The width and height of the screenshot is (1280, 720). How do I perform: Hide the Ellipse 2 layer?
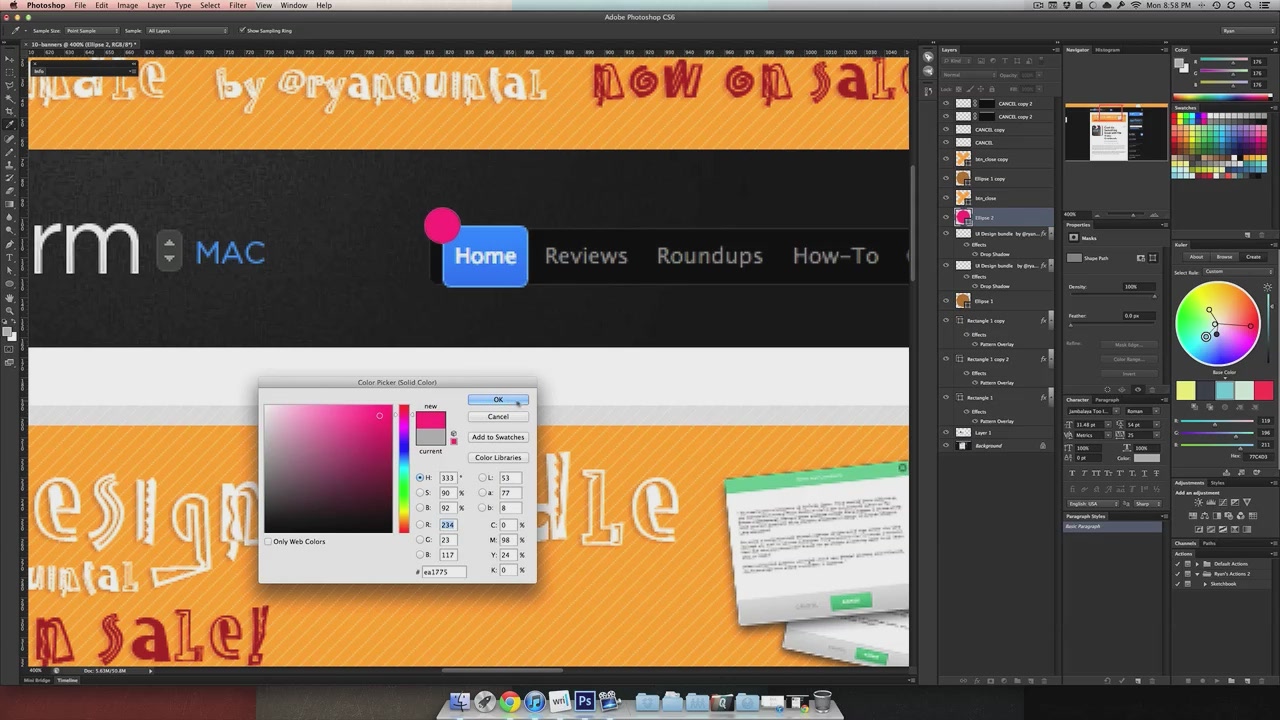[x=946, y=217]
